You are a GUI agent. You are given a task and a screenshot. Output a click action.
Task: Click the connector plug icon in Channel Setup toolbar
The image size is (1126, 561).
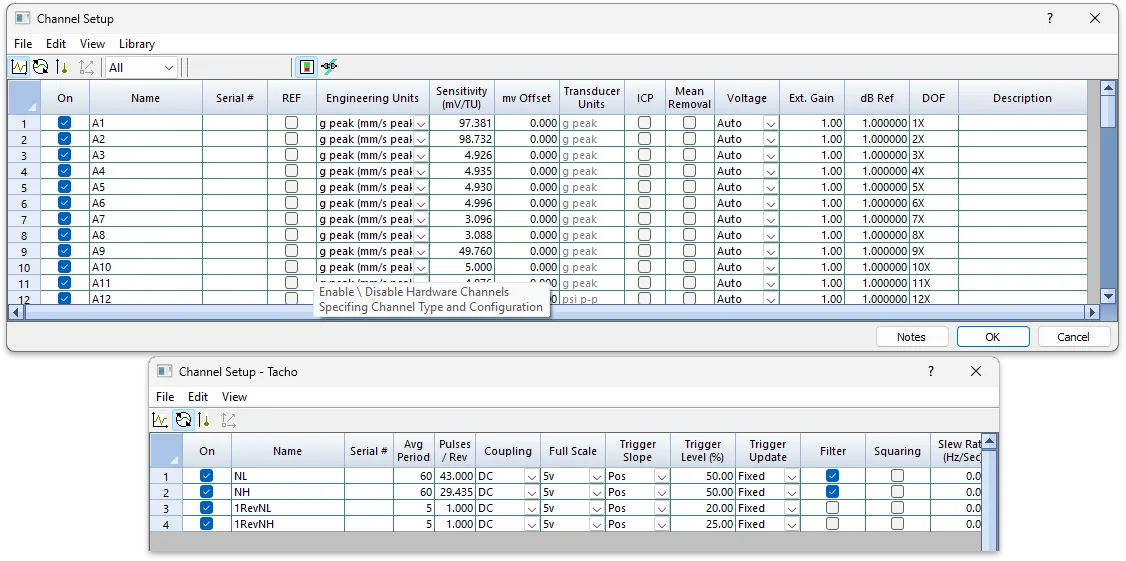[329, 68]
